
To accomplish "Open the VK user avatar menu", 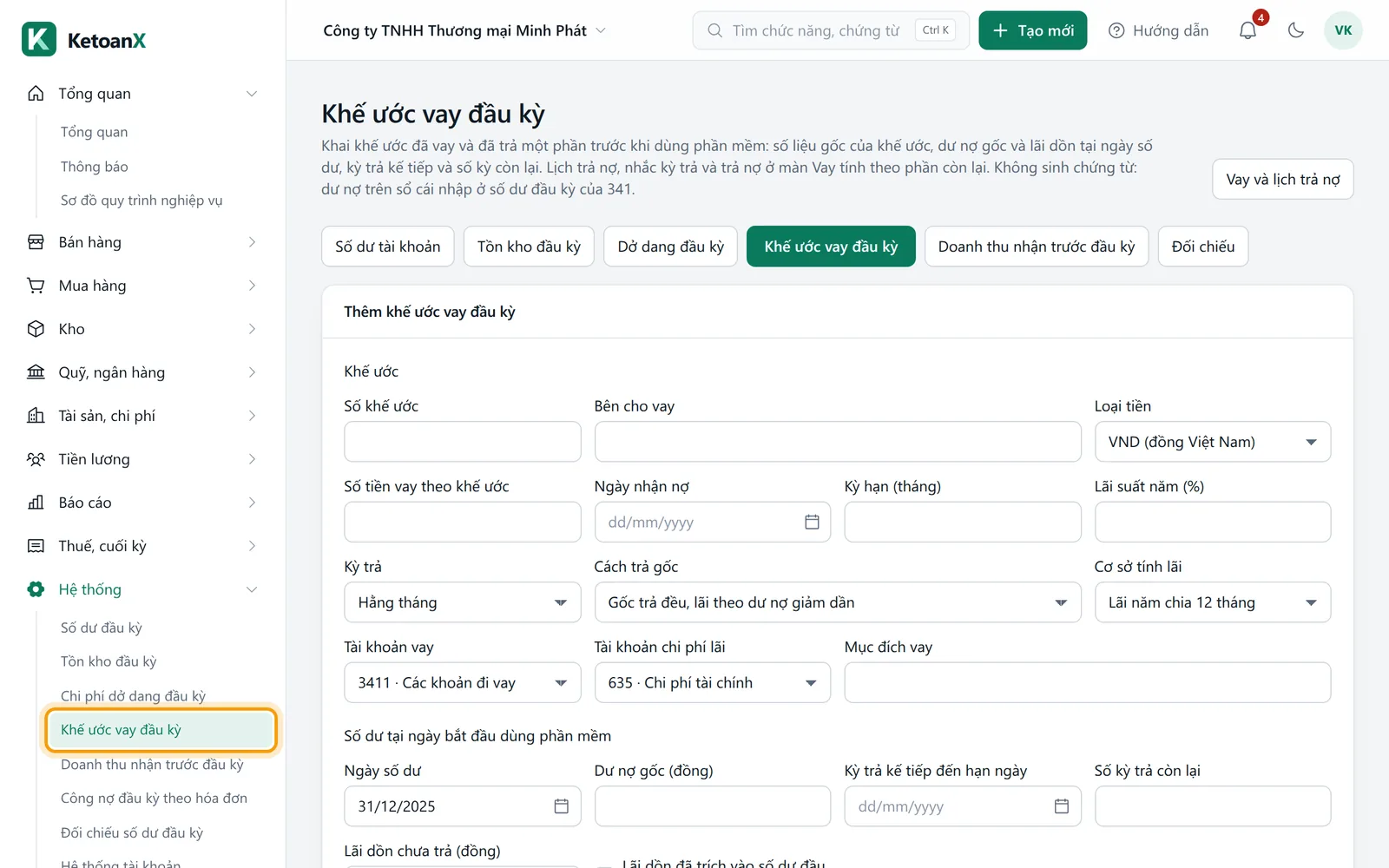I will (1343, 30).
